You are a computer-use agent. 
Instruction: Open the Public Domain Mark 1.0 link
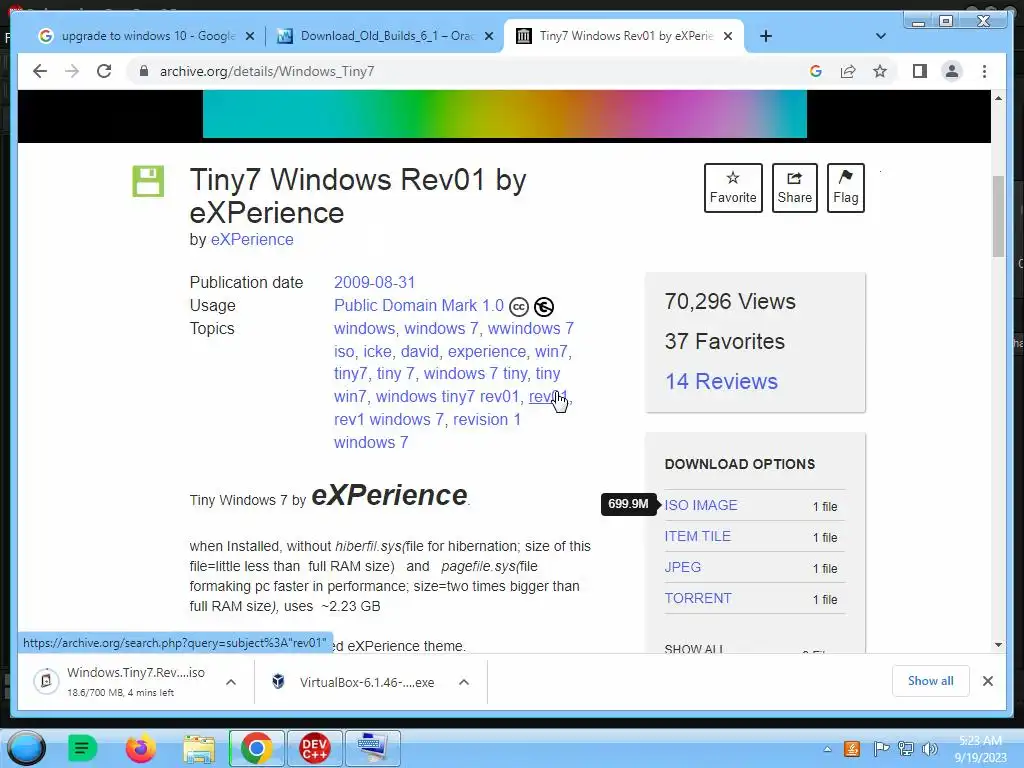tap(419, 306)
